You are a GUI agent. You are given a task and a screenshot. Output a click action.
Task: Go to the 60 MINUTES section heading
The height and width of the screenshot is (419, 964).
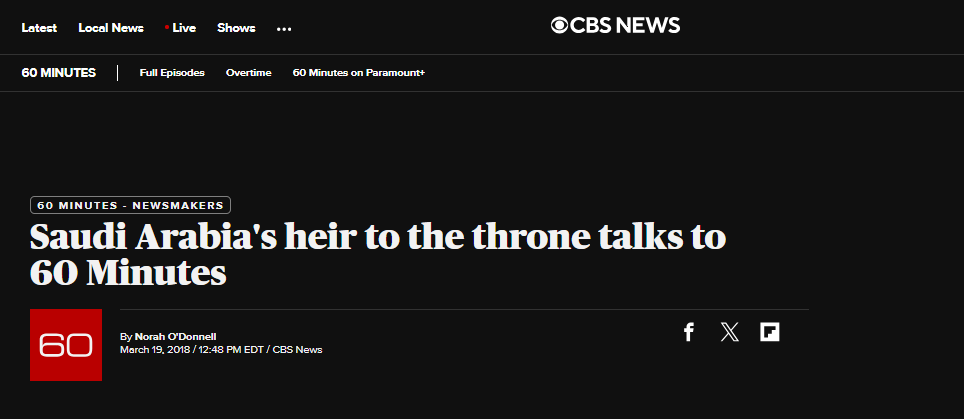58,73
